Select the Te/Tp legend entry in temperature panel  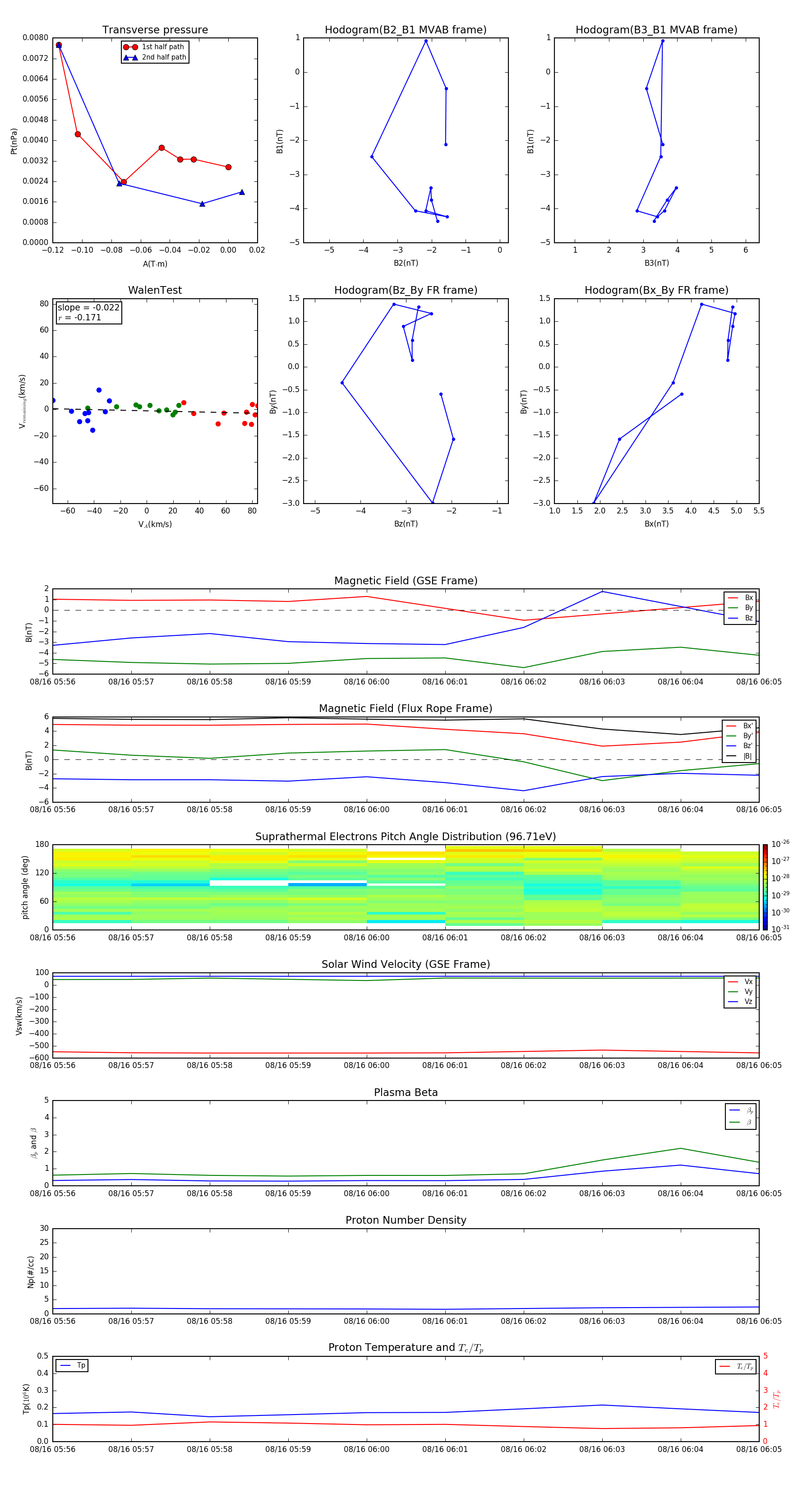736,1366
